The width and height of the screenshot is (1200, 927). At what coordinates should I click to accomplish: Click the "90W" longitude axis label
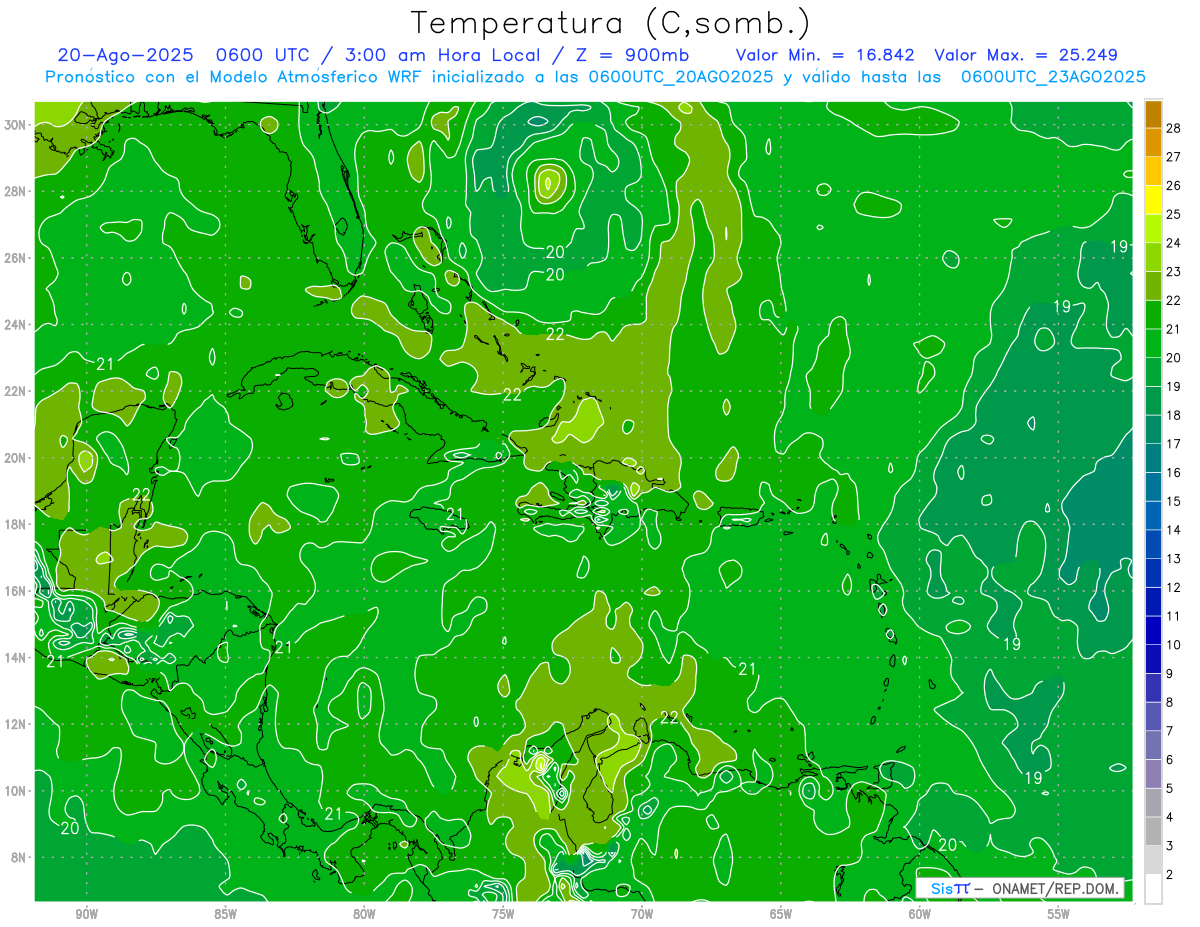click(86, 914)
